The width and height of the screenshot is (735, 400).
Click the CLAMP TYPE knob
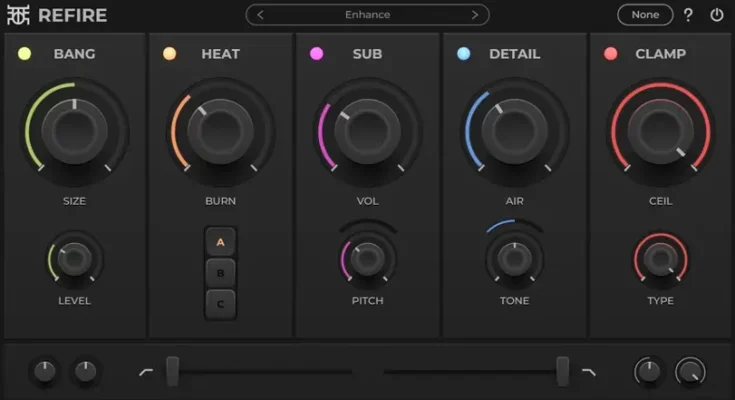661,259
